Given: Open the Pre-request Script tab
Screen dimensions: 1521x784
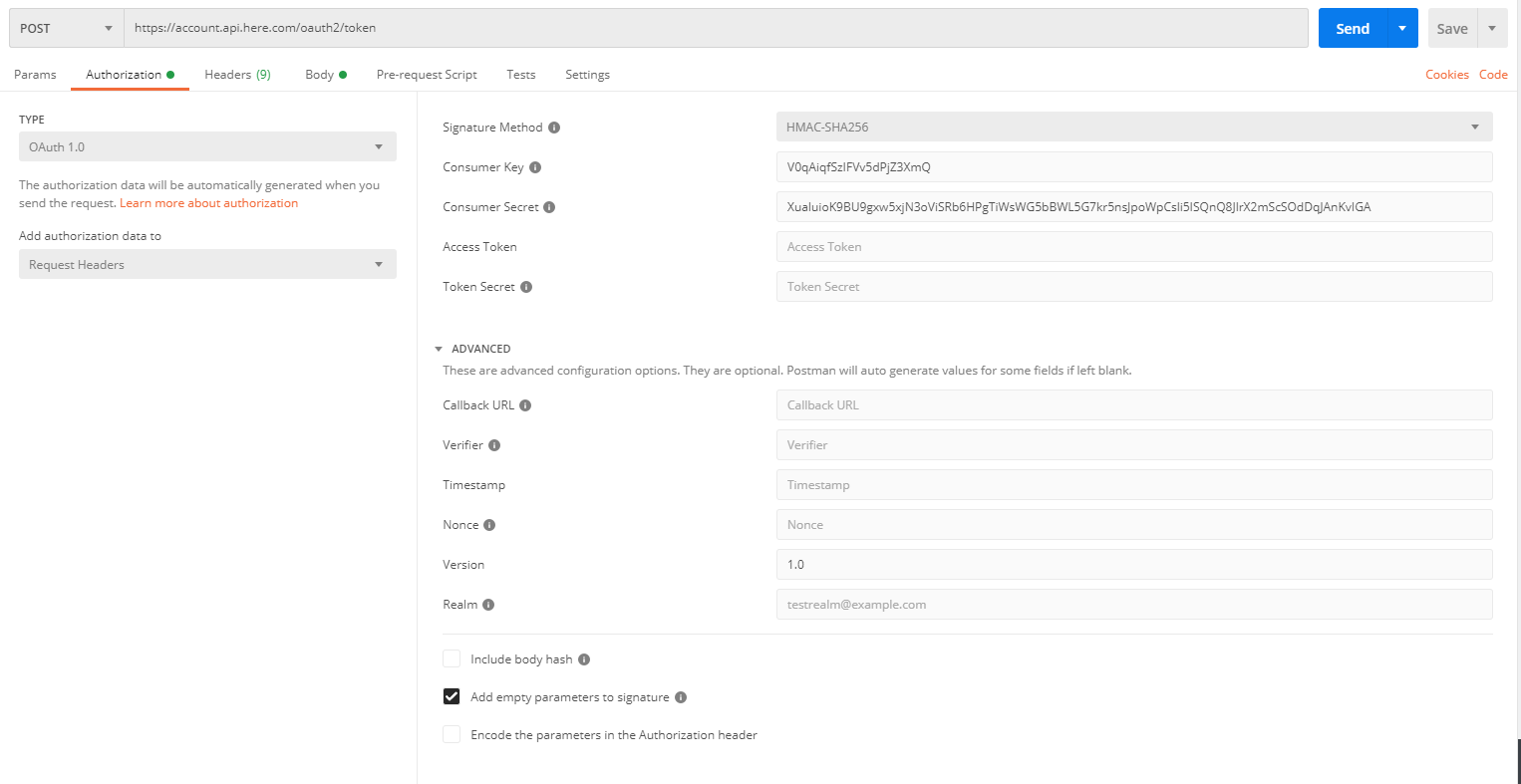Looking at the screenshot, I should click(x=427, y=75).
